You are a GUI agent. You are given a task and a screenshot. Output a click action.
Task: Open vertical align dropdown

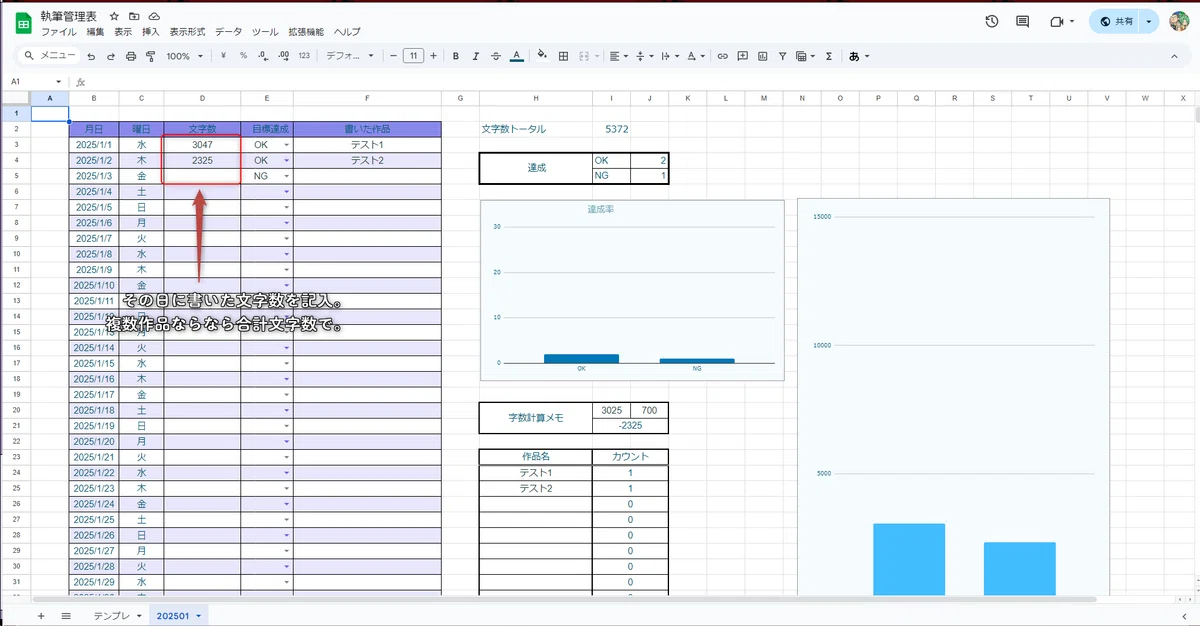pyautogui.click(x=645, y=56)
